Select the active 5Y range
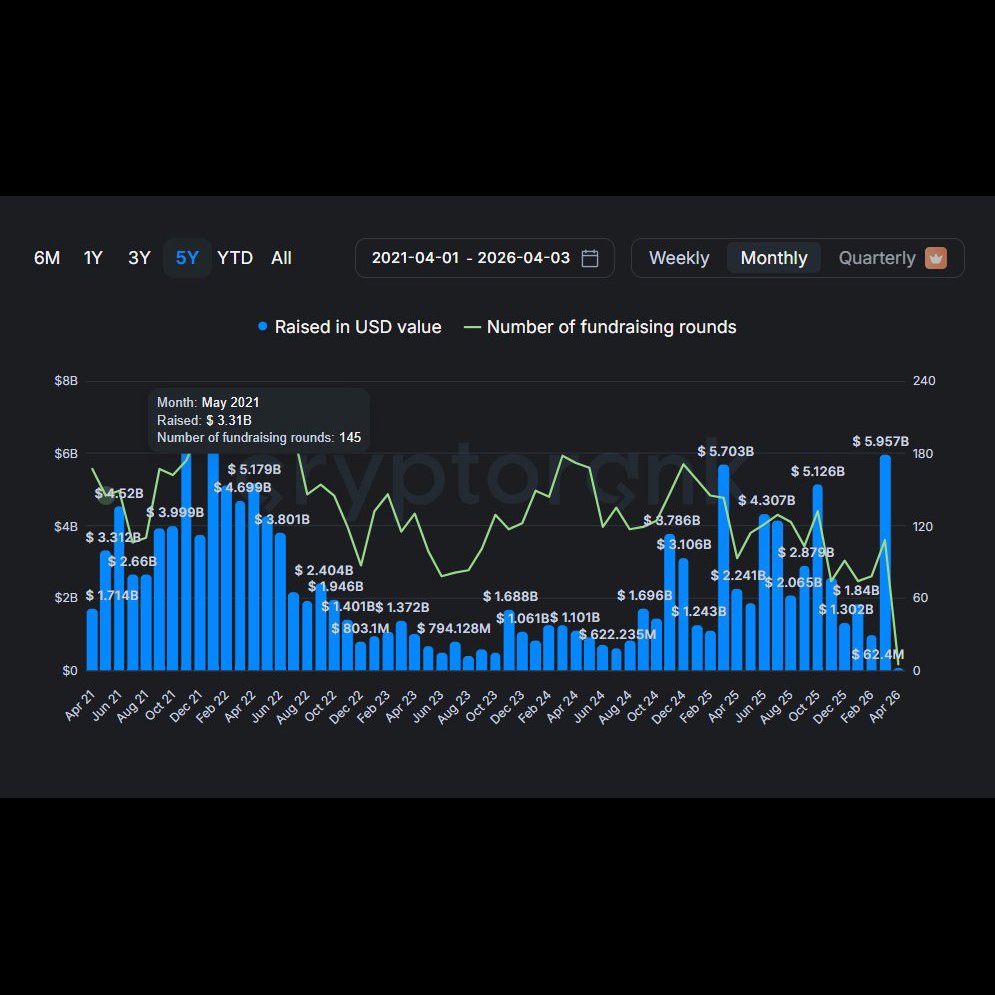995x995 pixels. coord(187,258)
